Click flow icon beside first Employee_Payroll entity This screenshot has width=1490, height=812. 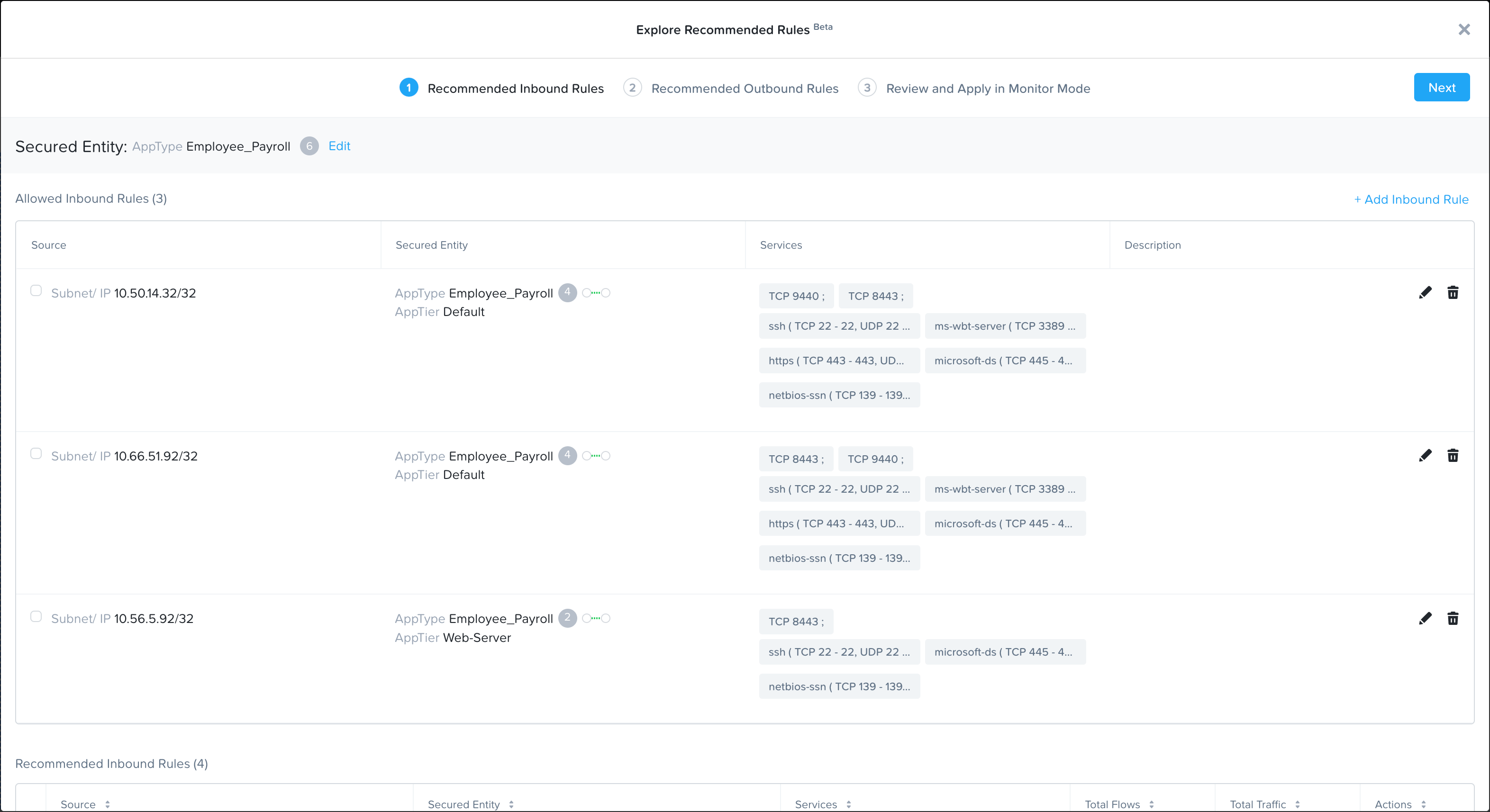[x=596, y=293]
